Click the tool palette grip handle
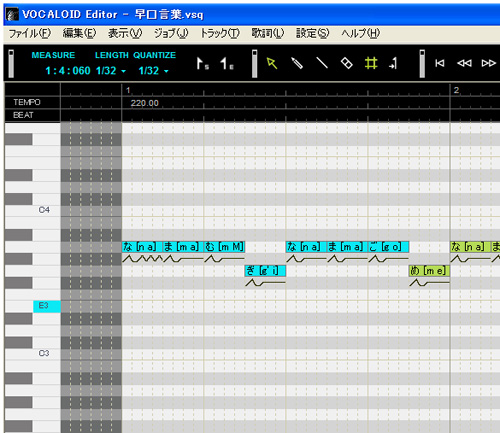Screen dimensions: 500x433 coord(255,63)
